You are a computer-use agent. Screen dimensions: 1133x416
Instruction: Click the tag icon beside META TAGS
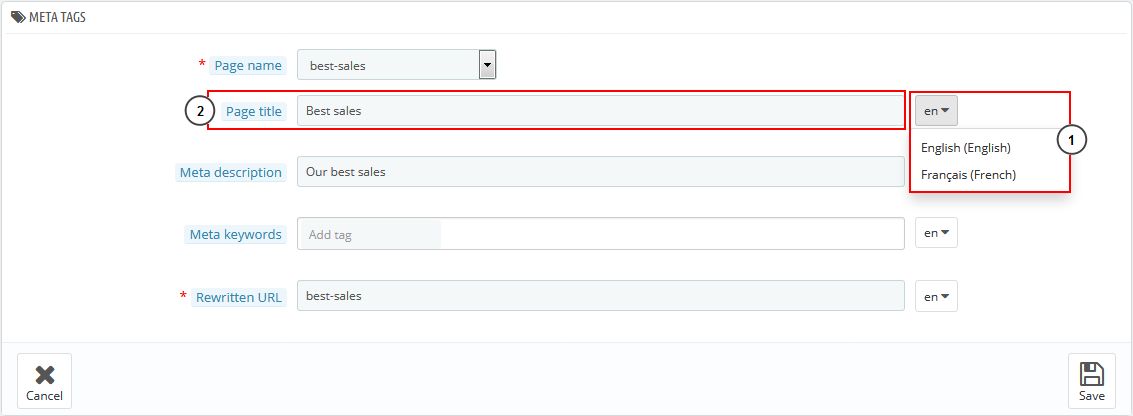point(18,17)
